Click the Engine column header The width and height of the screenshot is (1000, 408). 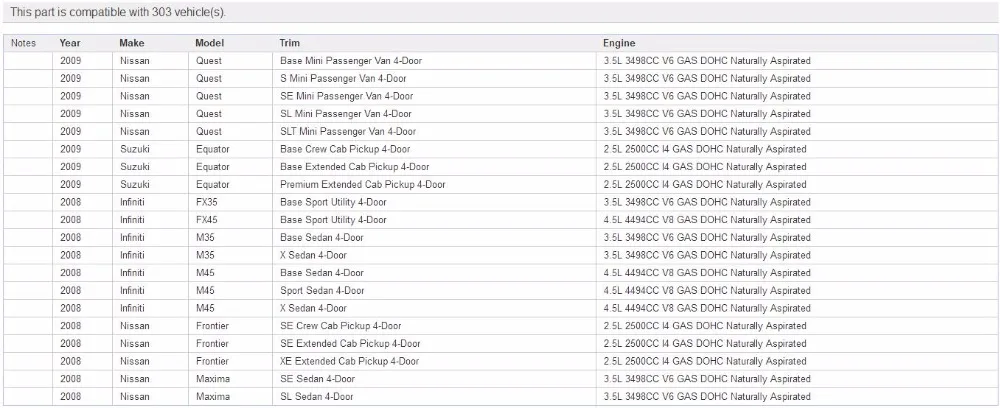pyautogui.click(x=619, y=43)
